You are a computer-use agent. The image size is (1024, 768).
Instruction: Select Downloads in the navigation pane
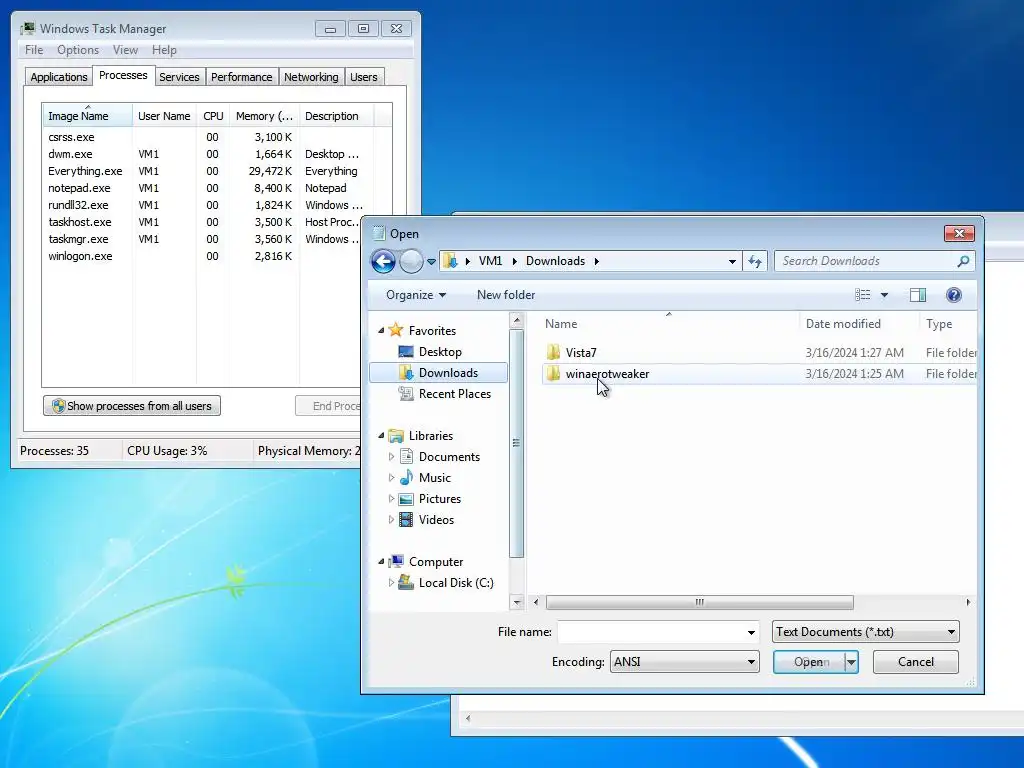439,373
